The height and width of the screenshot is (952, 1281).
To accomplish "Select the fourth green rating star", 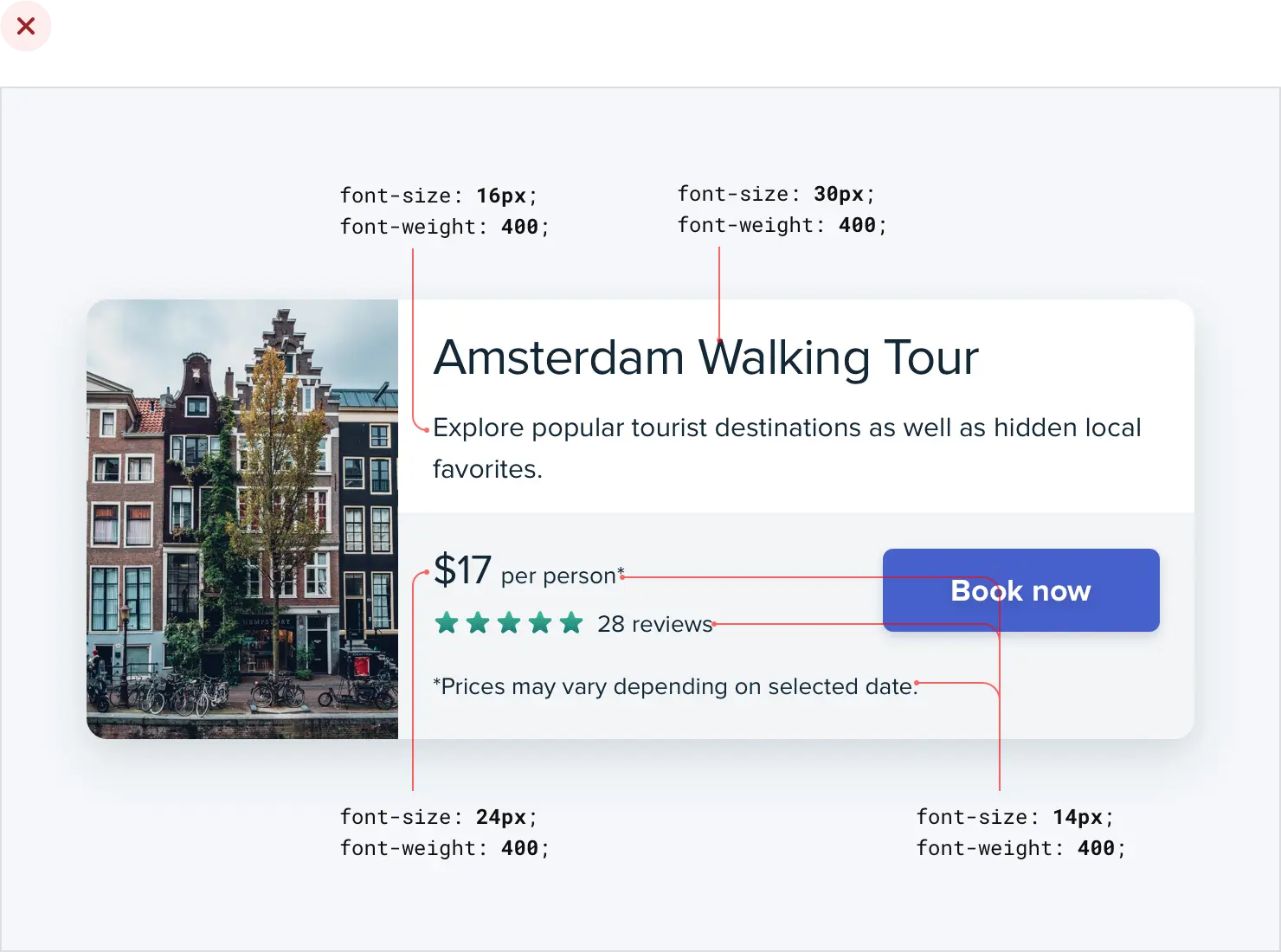I will pos(540,623).
